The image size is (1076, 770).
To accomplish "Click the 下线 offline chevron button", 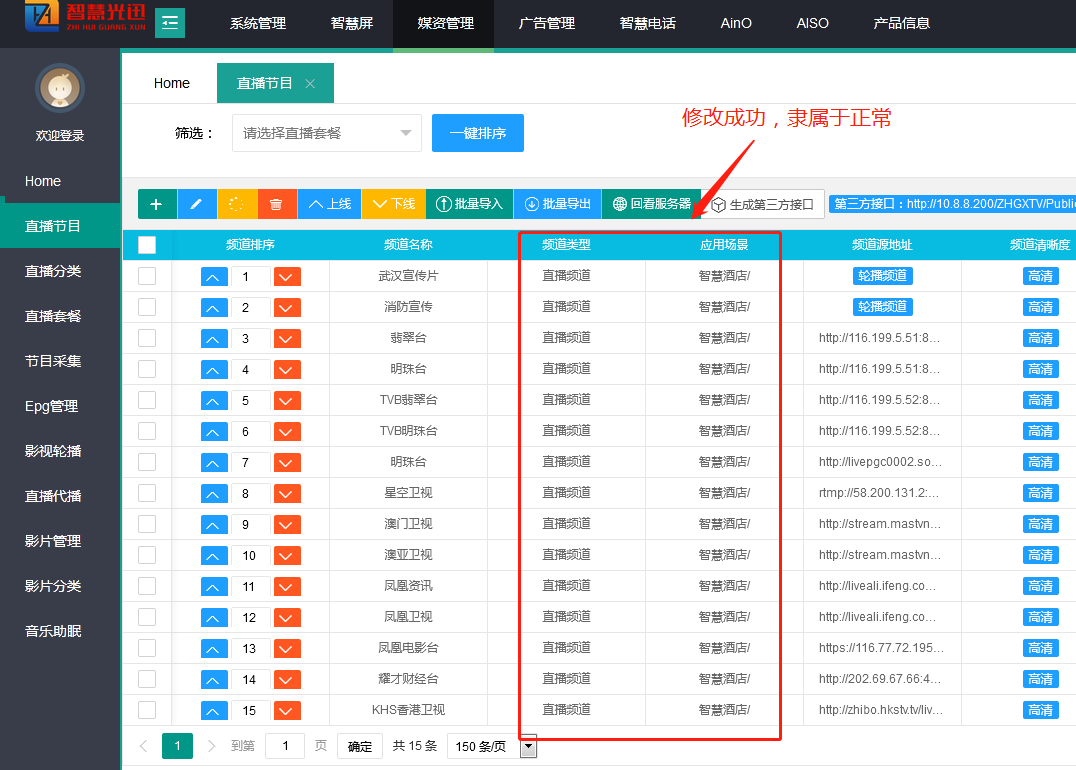I will (x=393, y=204).
